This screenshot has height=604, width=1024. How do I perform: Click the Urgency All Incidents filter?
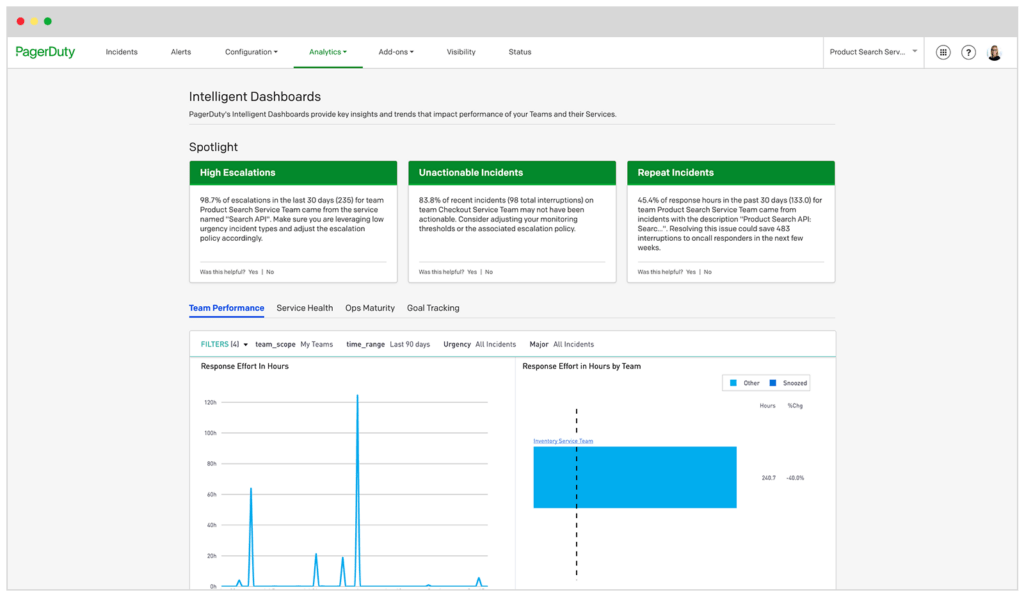coord(479,345)
